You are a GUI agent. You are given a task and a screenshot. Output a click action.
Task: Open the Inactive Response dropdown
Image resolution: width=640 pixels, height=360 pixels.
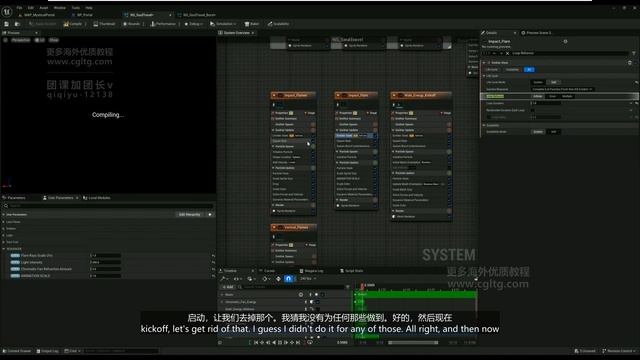click(x=562, y=89)
